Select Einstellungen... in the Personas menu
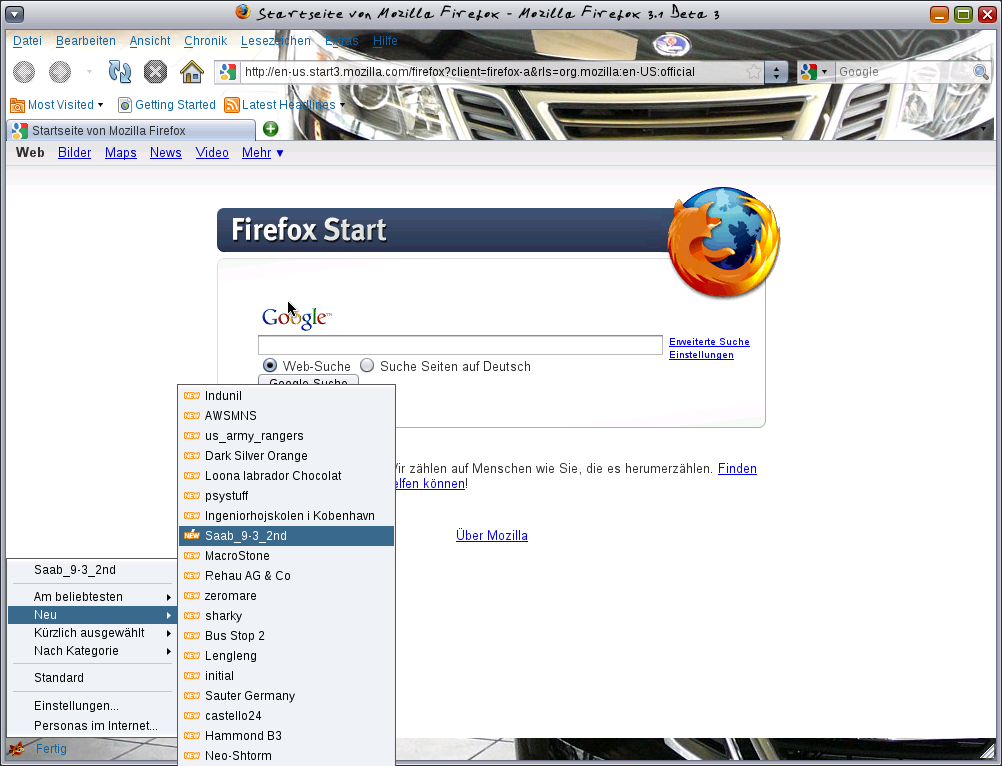 pyautogui.click(x=76, y=706)
